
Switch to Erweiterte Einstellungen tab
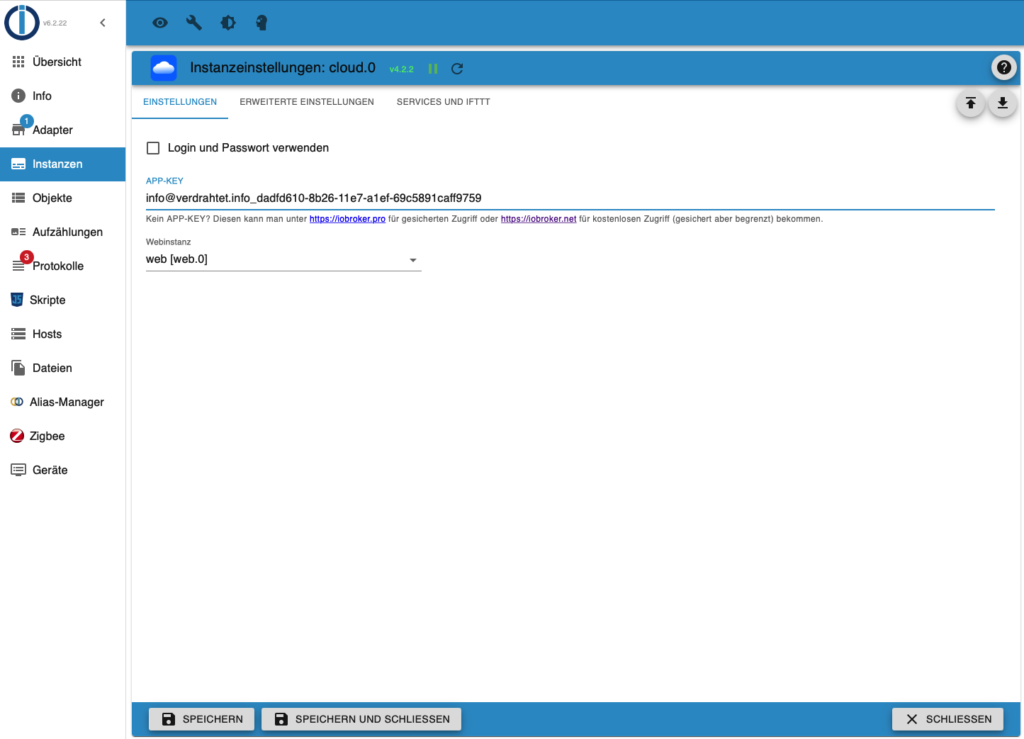[x=307, y=102]
